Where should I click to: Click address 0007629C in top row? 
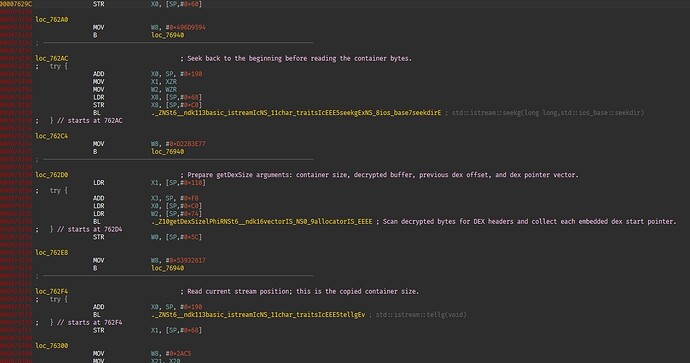pos(16,4)
